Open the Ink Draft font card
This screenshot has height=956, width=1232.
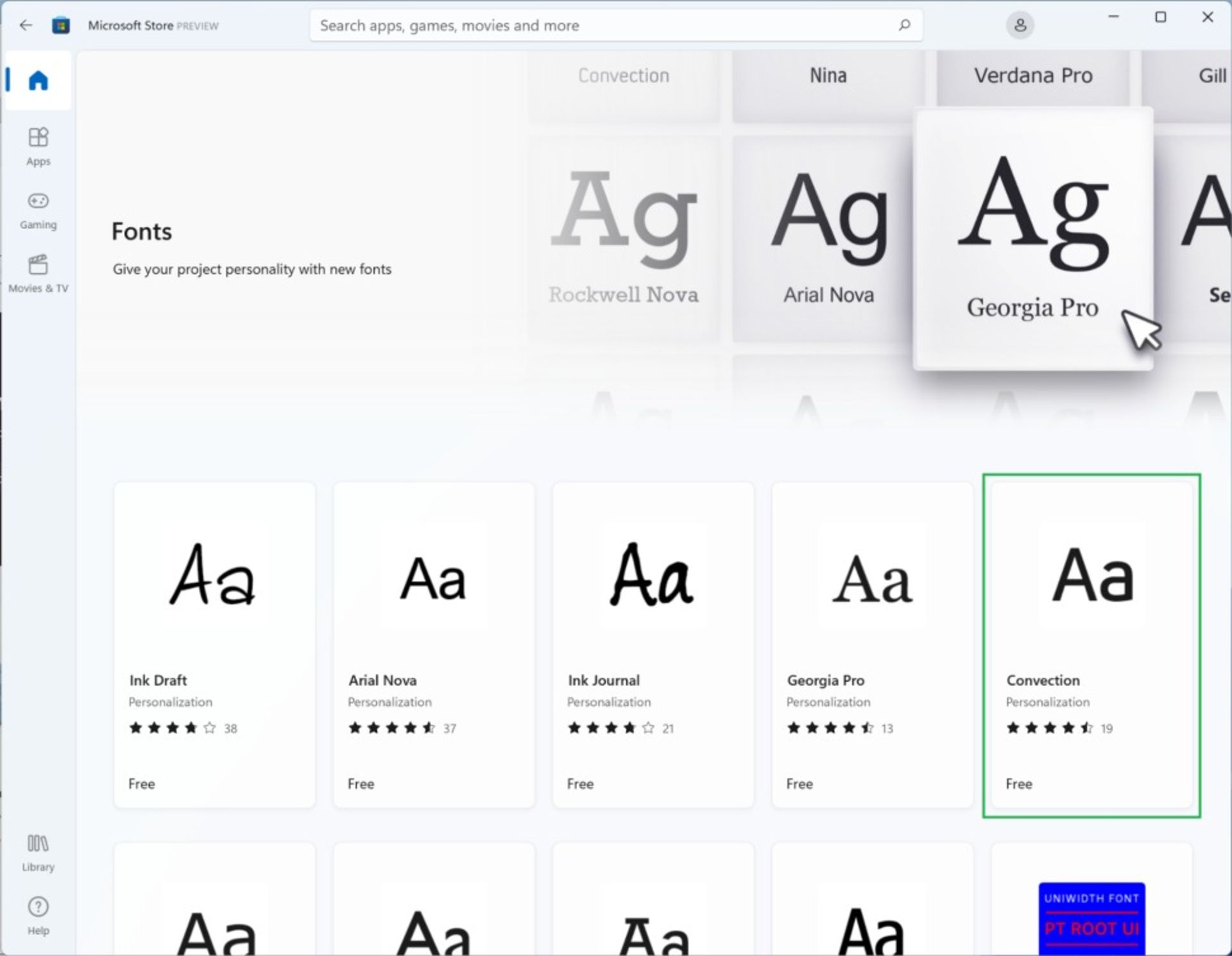click(x=214, y=644)
